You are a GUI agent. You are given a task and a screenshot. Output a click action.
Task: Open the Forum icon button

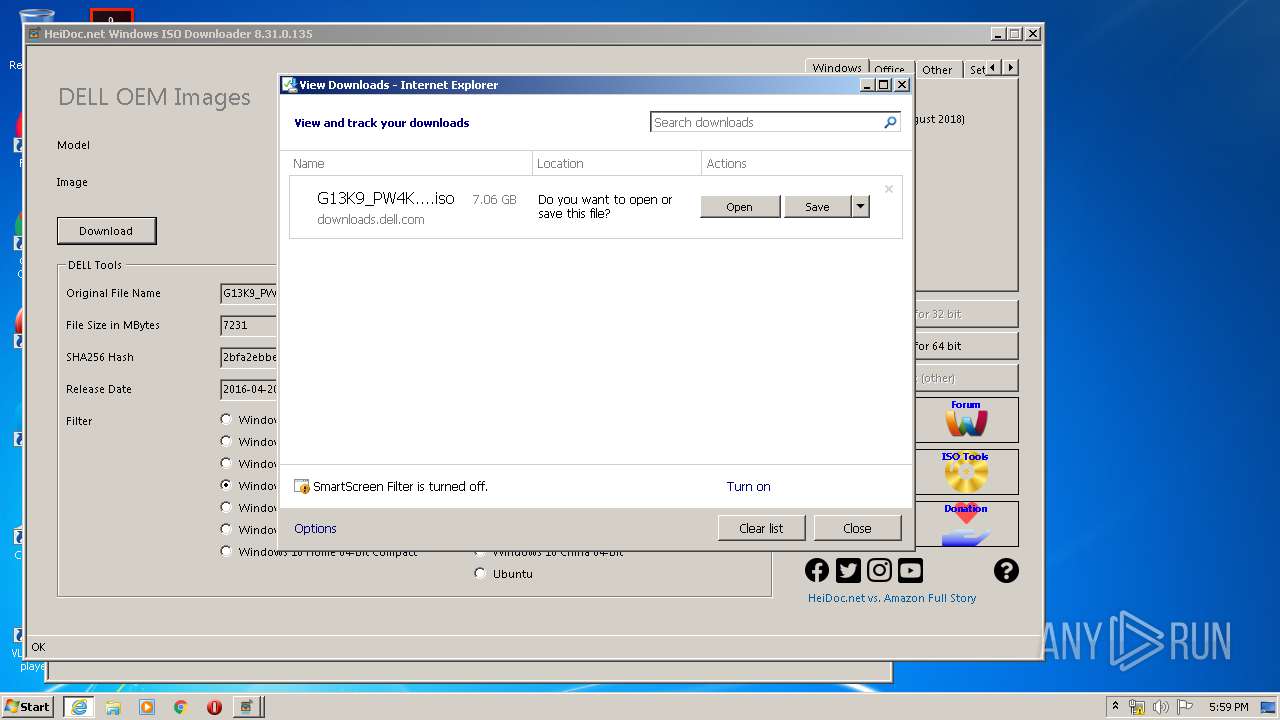pos(966,420)
